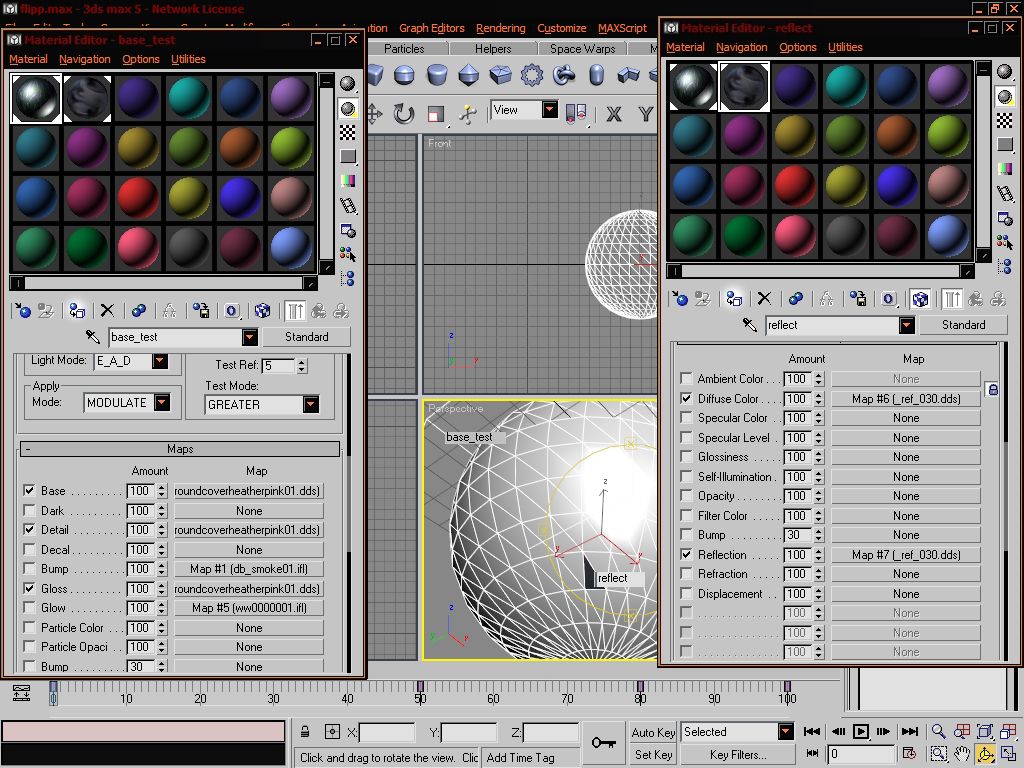Select the cyan sample sphere in reflect editor

coord(845,85)
